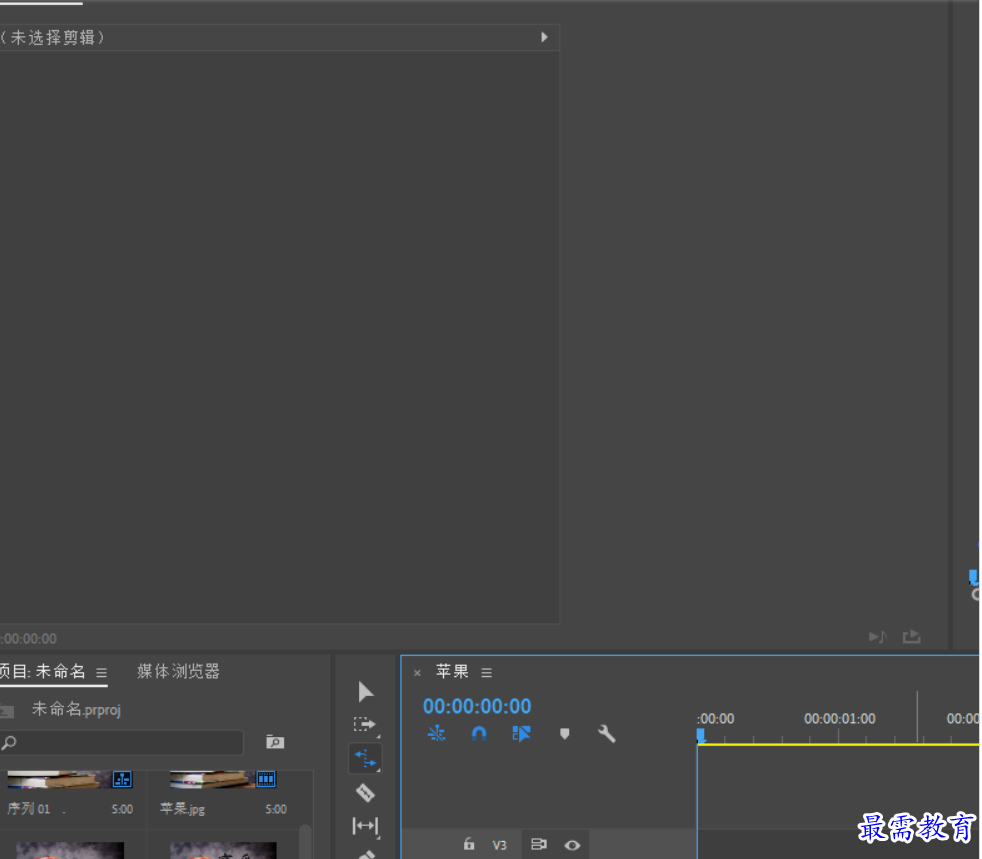The width and height of the screenshot is (982, 859).
Task: Expand the (未选择剪辑) panel arrow
Action: [x=544, y=37]
